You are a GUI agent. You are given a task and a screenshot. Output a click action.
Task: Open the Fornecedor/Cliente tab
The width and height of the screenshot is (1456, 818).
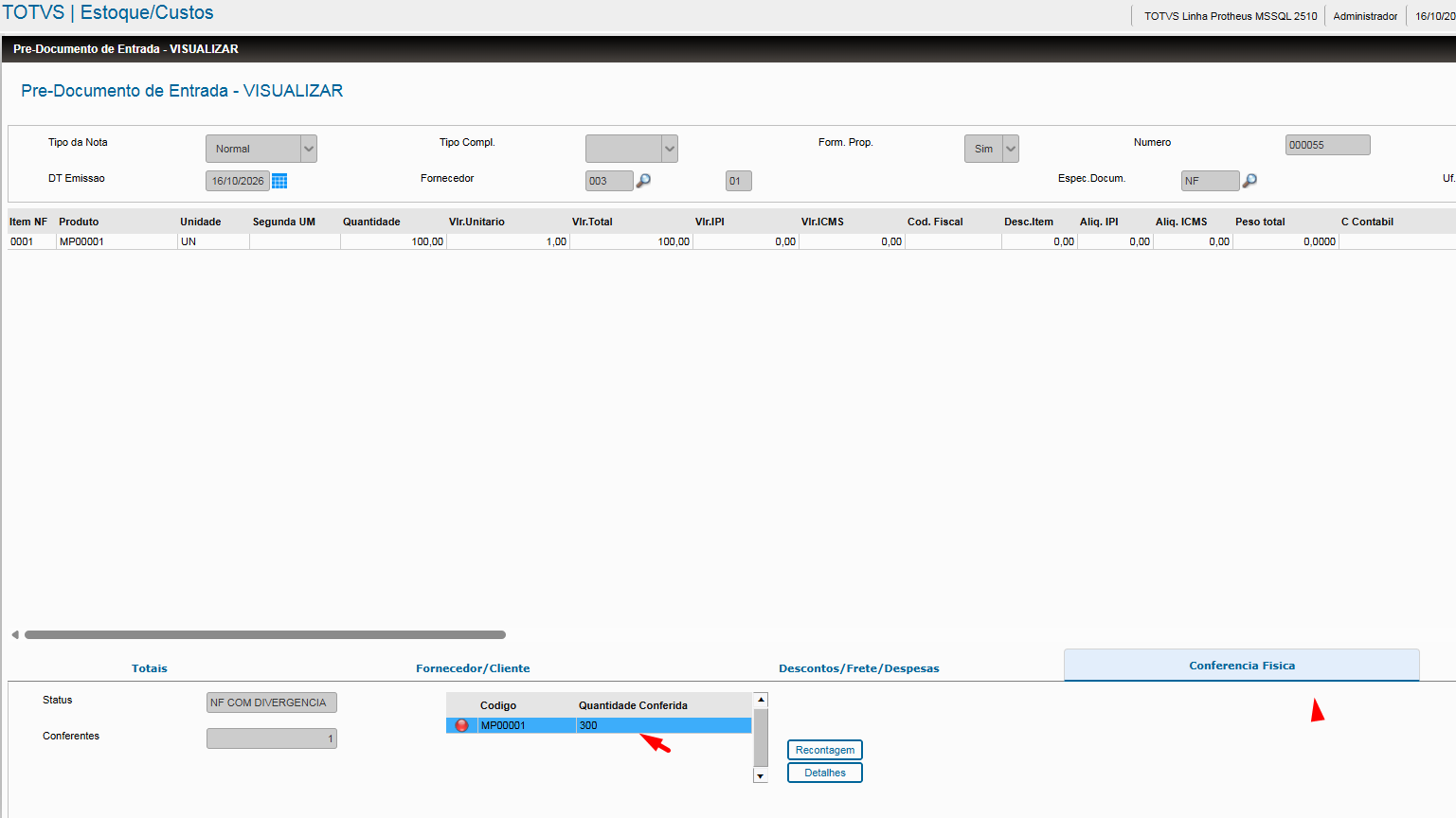point(473,668)
